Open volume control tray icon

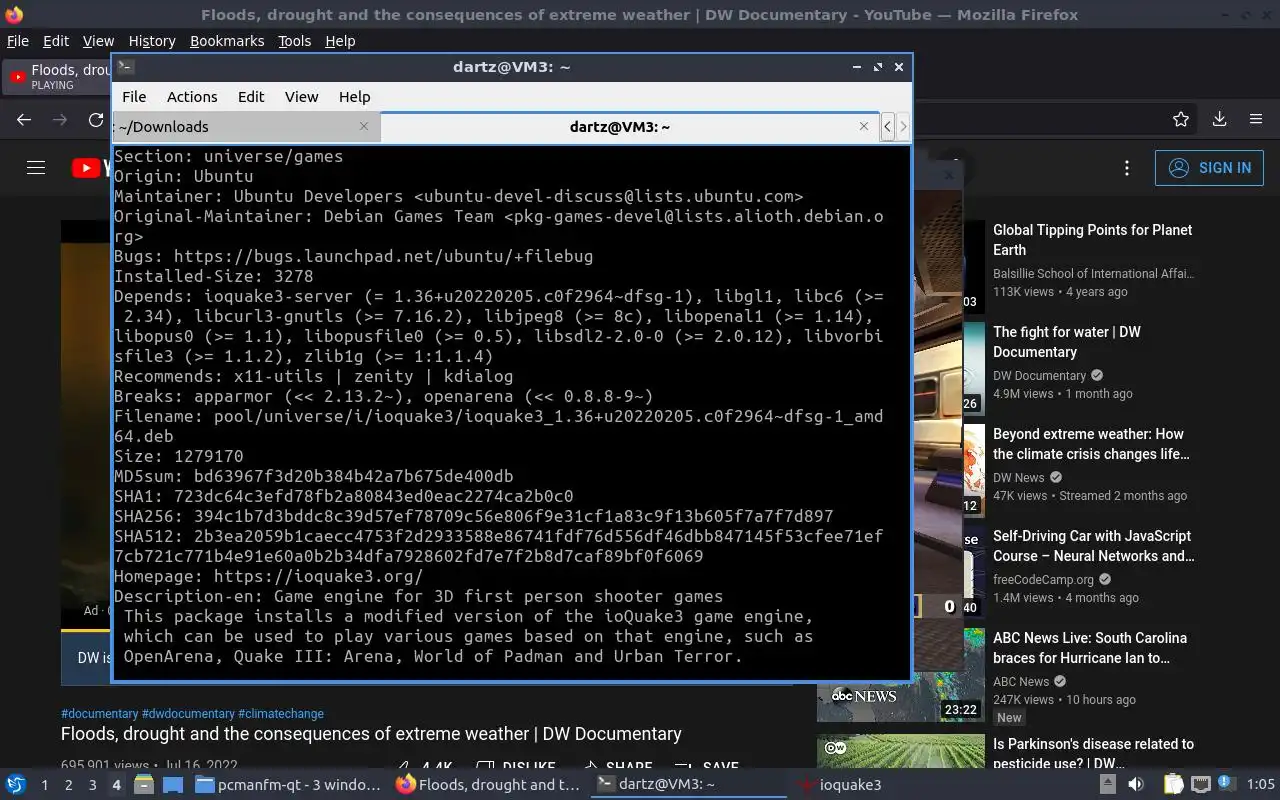pyautogui.click(x=1135, y=785)
